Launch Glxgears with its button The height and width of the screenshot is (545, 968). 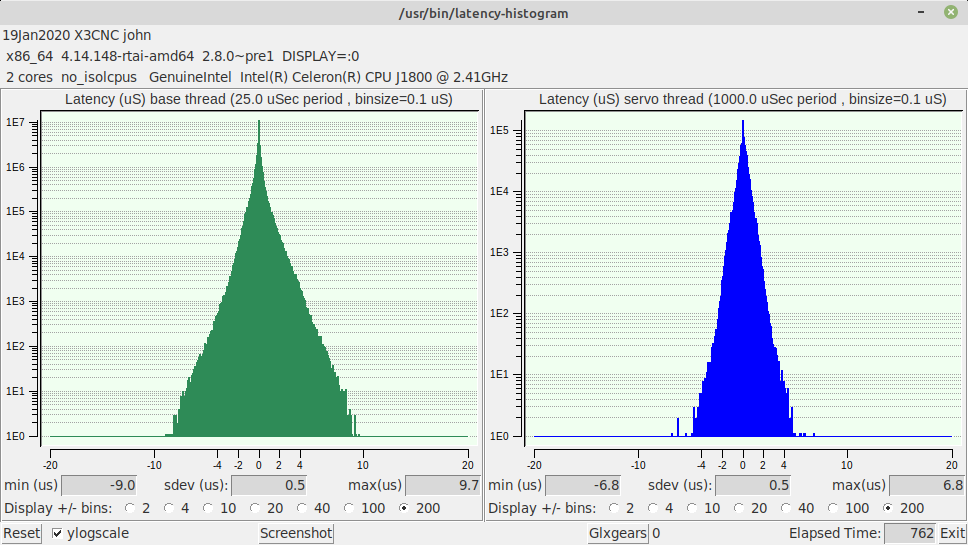[x=618, y=534]
